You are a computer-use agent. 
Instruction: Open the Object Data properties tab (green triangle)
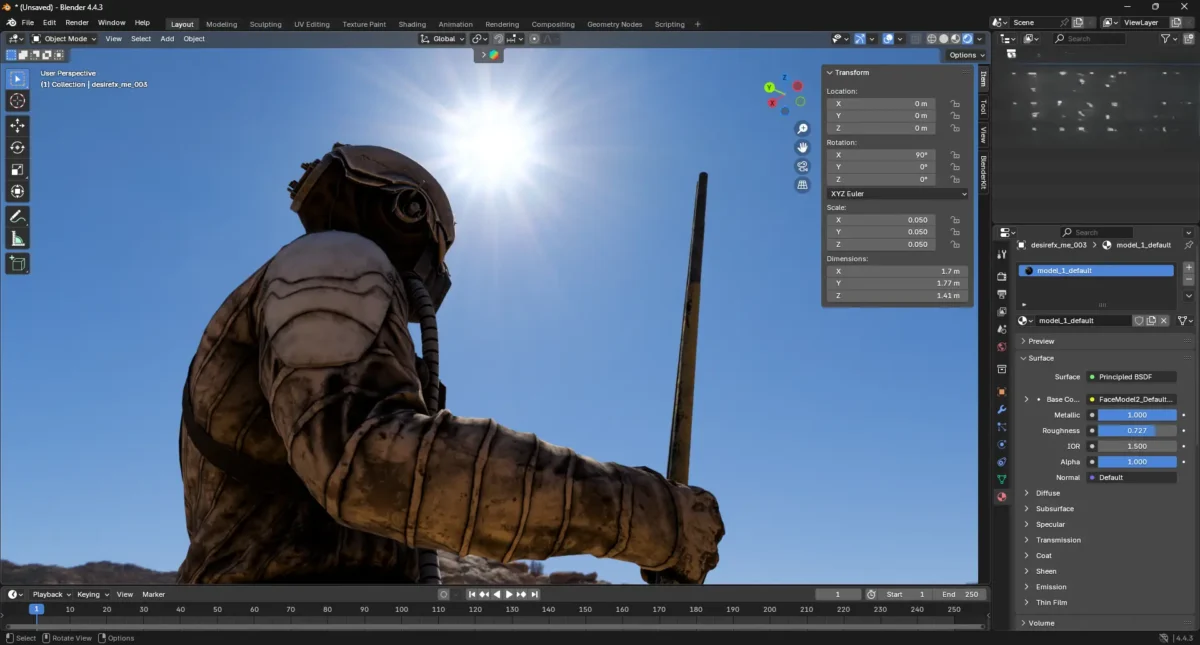[x=1001, y=479]
